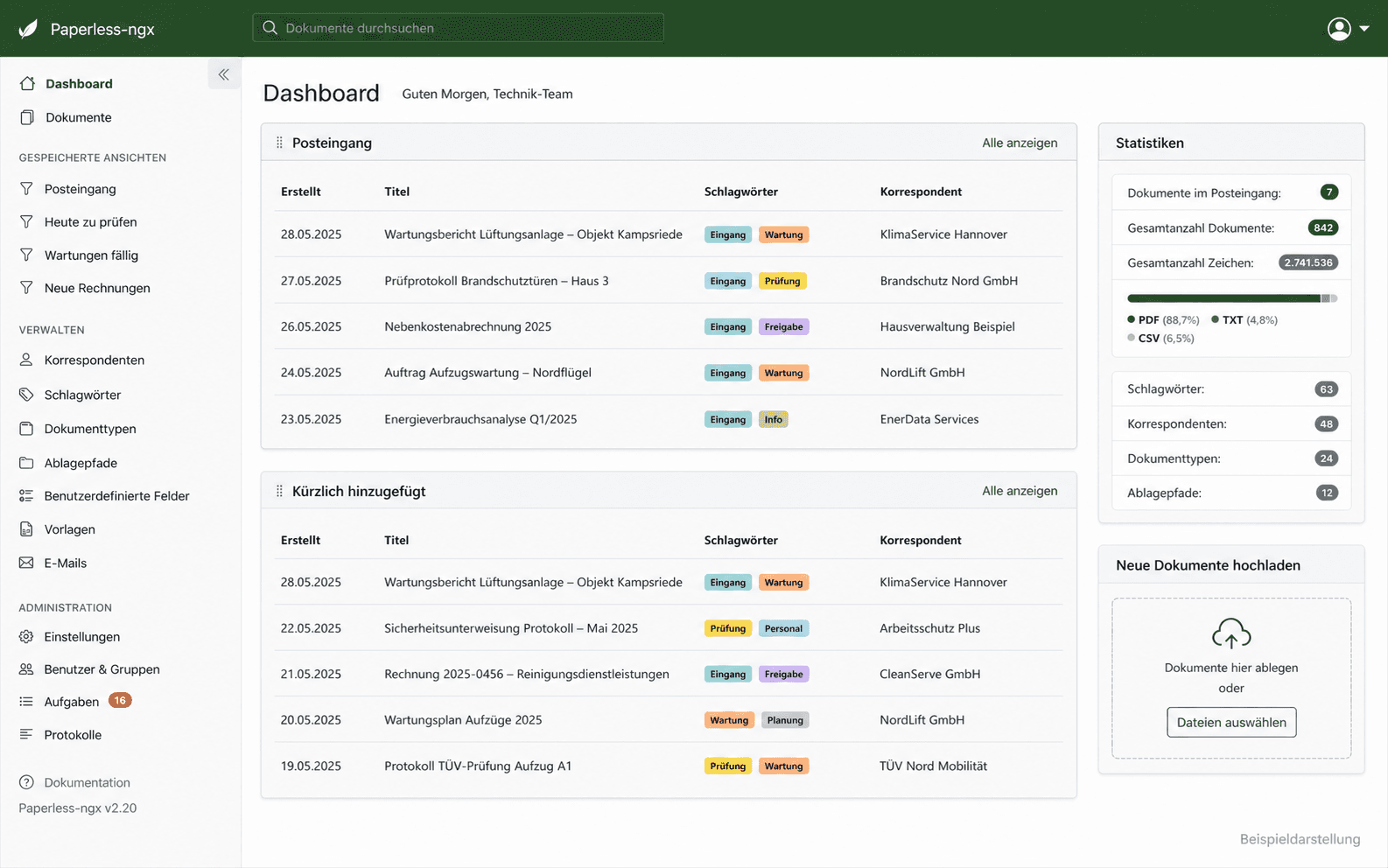The image size is (1388, 868).
Task: Click the date 24.05.2025 in Posteingang
Action: [x=311, y=373]
